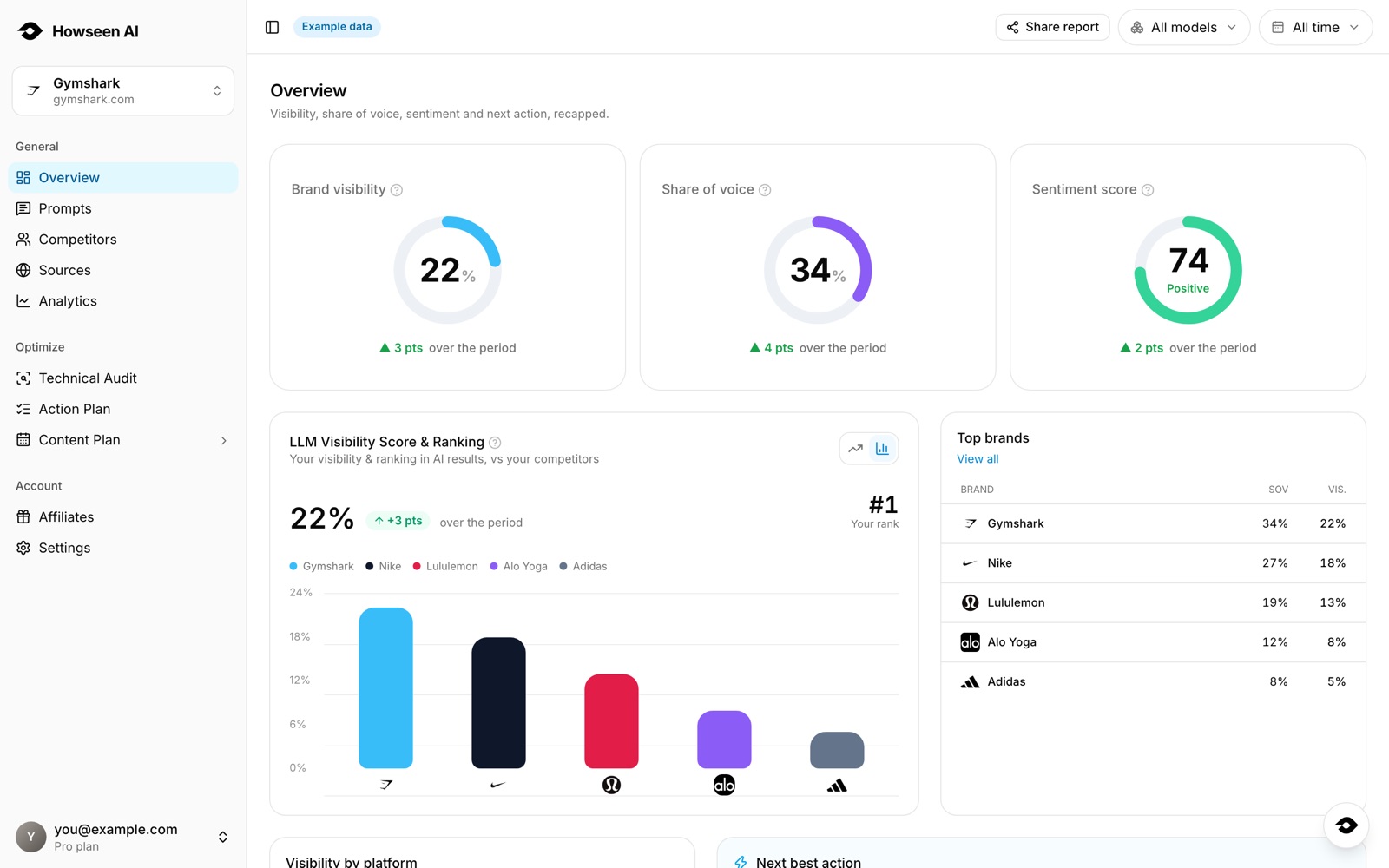Open the Sources page
The height and width of the screenshot is (868, 1389).
[x=123, y=271]
